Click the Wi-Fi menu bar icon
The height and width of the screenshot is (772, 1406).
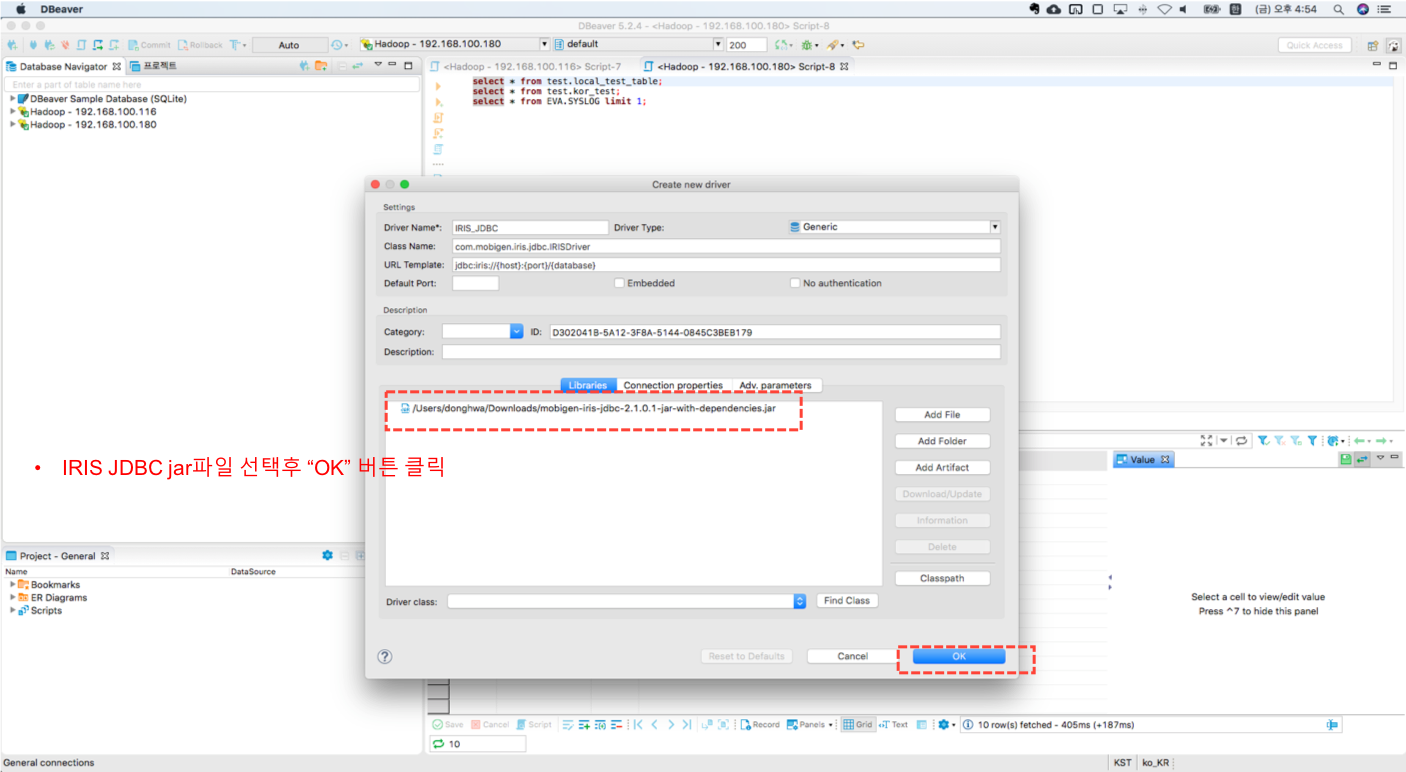pos(1164,9)
